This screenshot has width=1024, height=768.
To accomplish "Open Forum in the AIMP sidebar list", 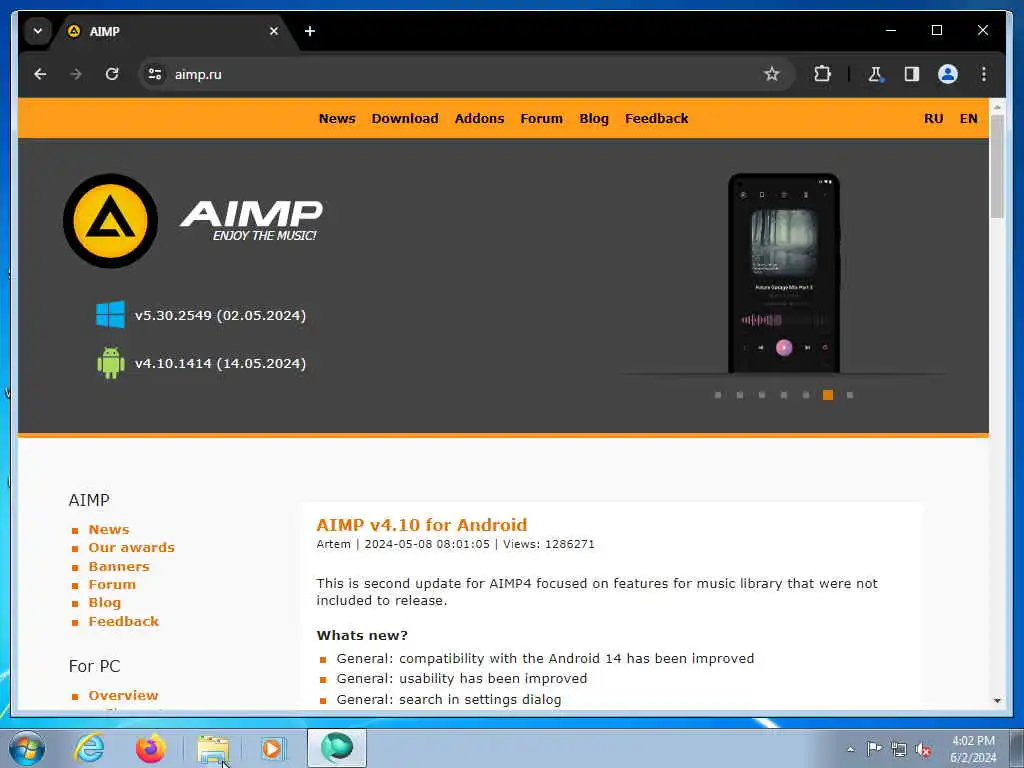I will 112,584.
